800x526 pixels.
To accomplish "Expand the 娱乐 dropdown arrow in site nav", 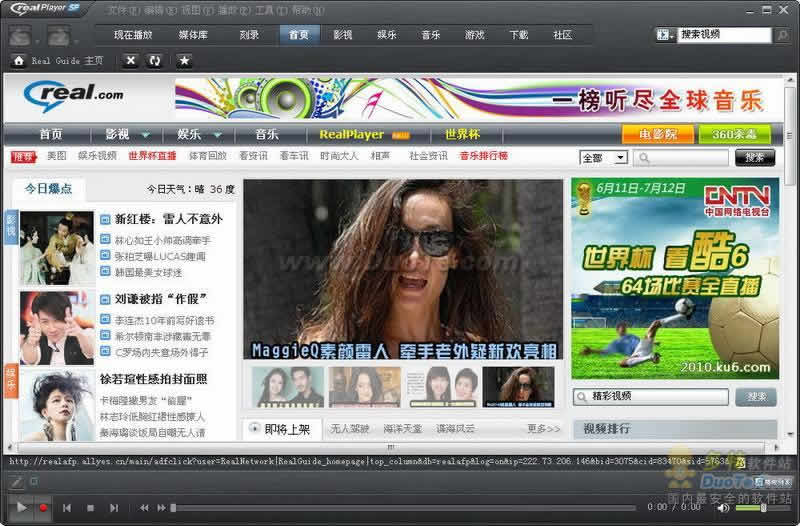I will coord(217,135).
